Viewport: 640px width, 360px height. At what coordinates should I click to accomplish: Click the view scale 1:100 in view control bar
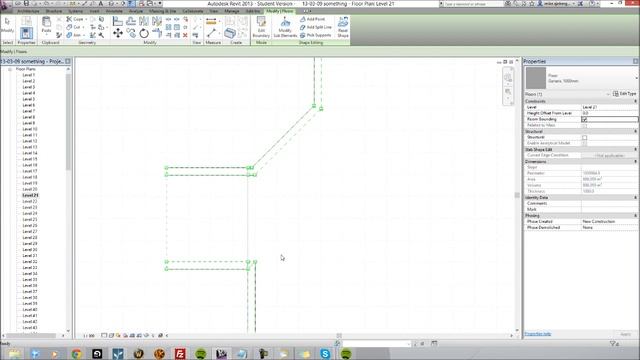(89, 336)
